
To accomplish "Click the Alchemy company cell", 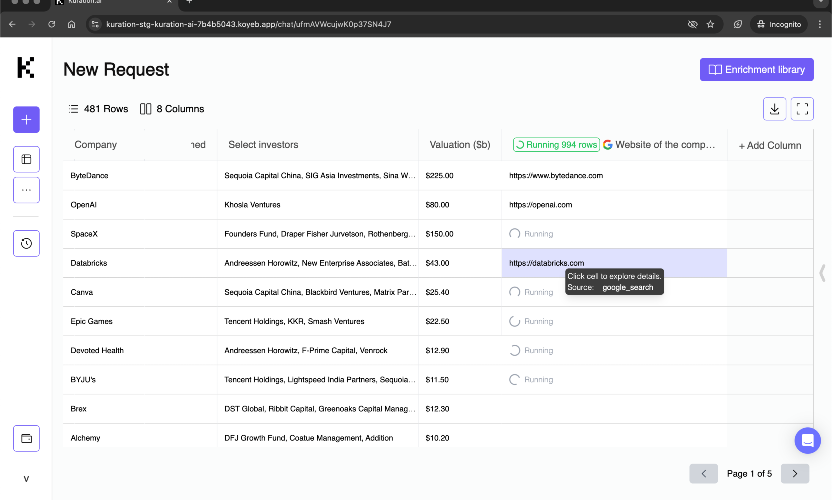I will pyautogui.click(x=140, y=436).
